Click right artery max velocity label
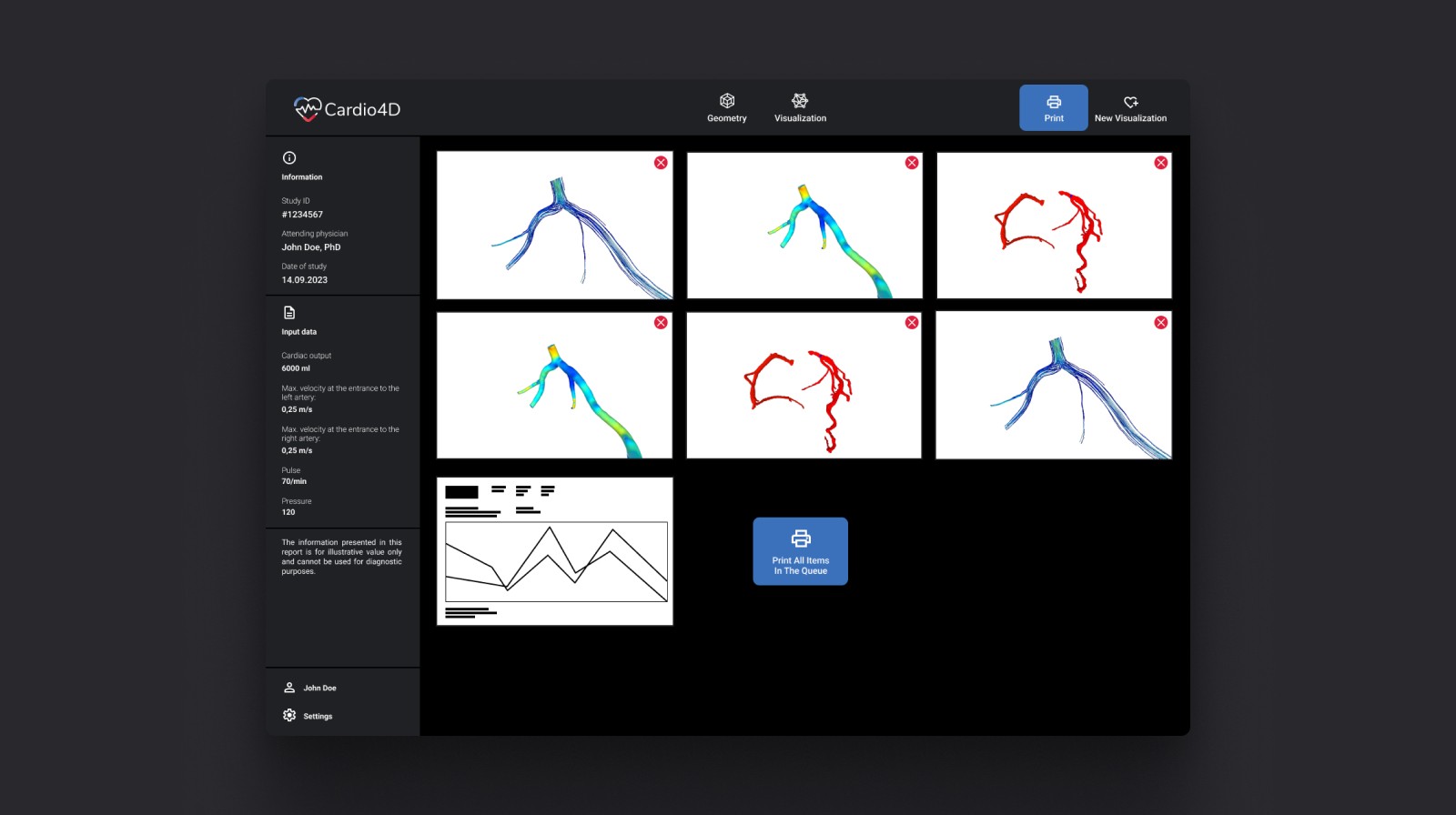Screen dimensions: 1456x815 click(340, 434)
